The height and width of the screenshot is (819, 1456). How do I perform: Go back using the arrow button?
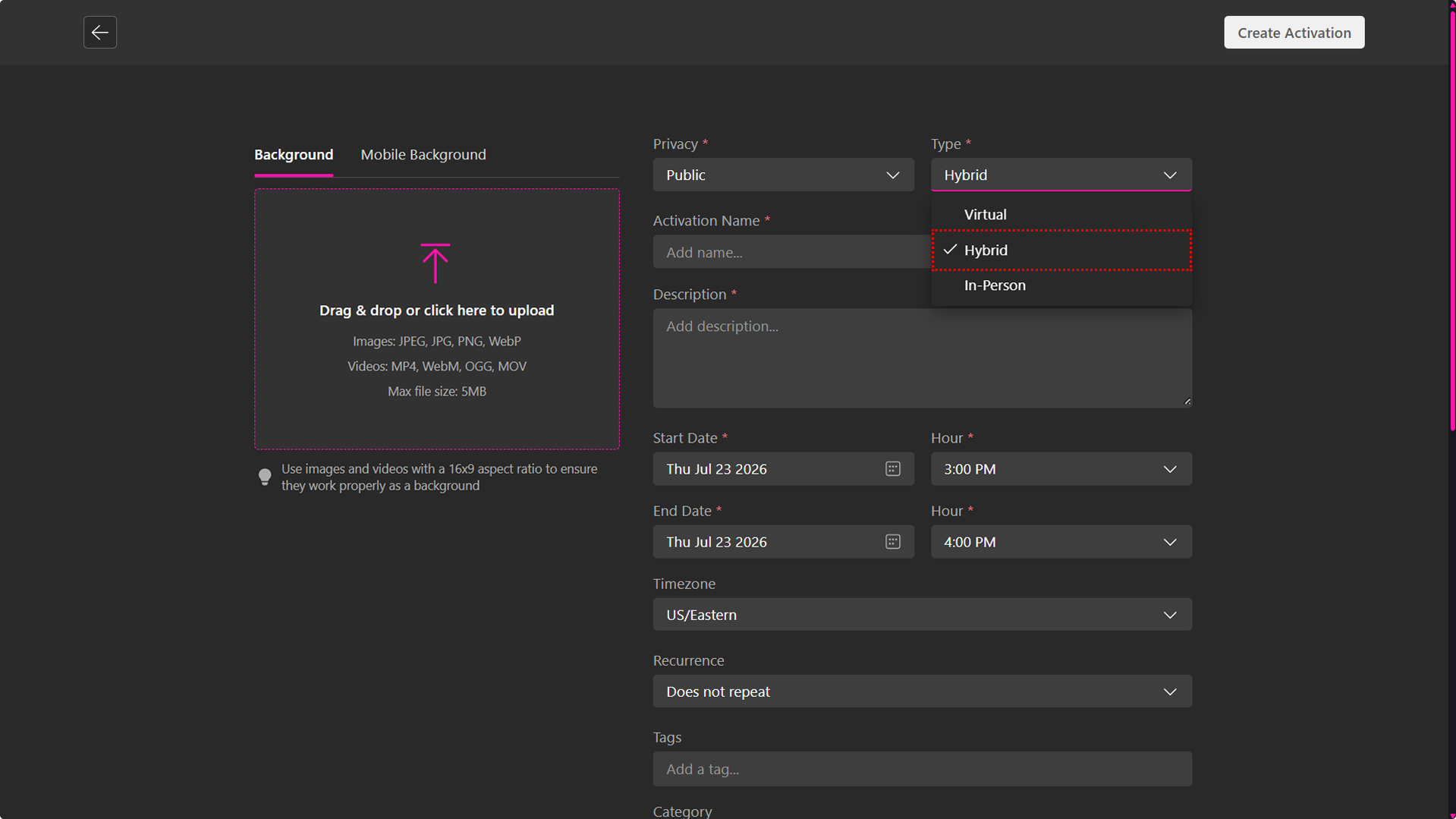(x=100, y=33)
